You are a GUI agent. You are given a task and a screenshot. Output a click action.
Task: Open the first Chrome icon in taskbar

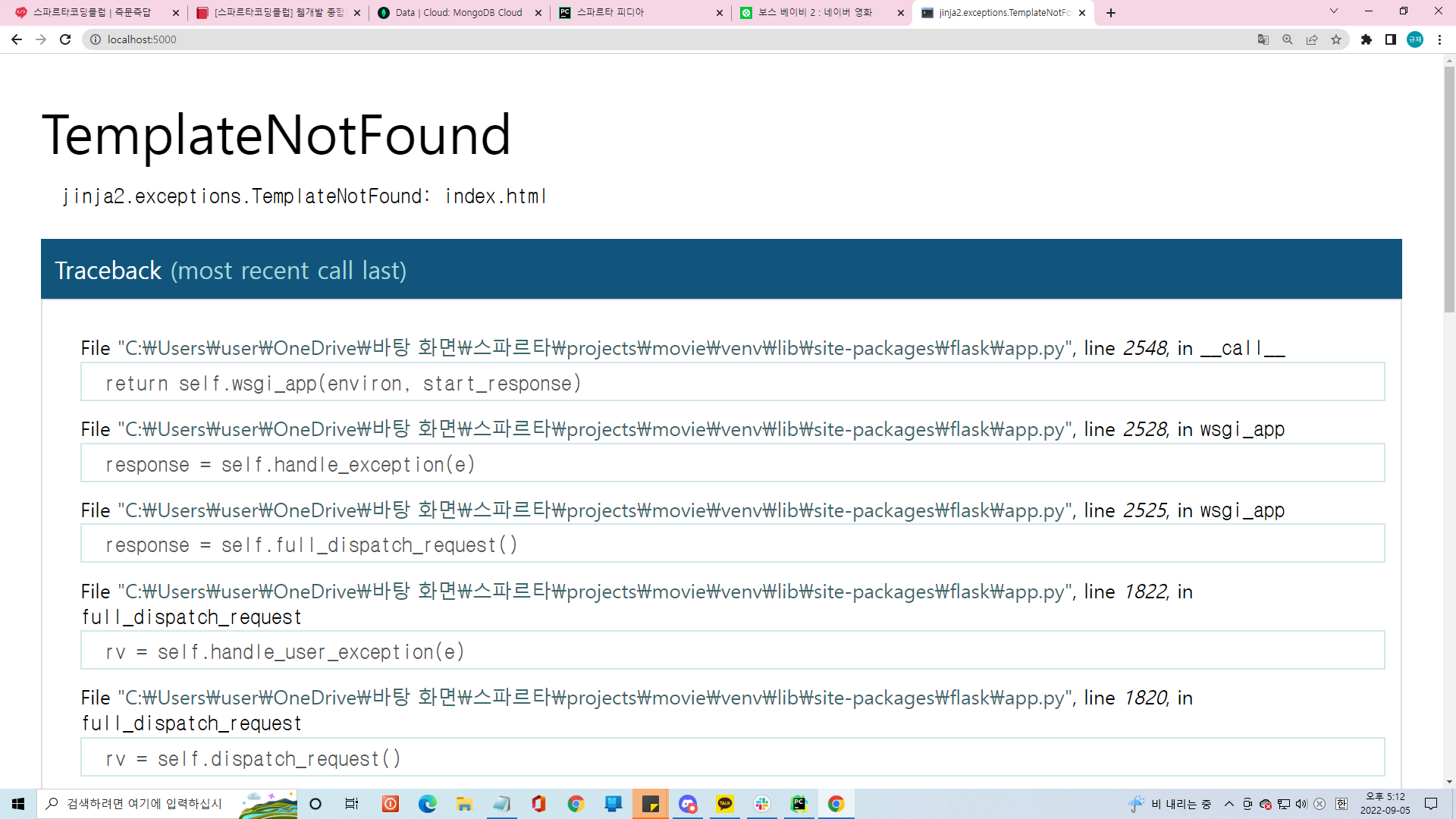click(x=576, y=804)
